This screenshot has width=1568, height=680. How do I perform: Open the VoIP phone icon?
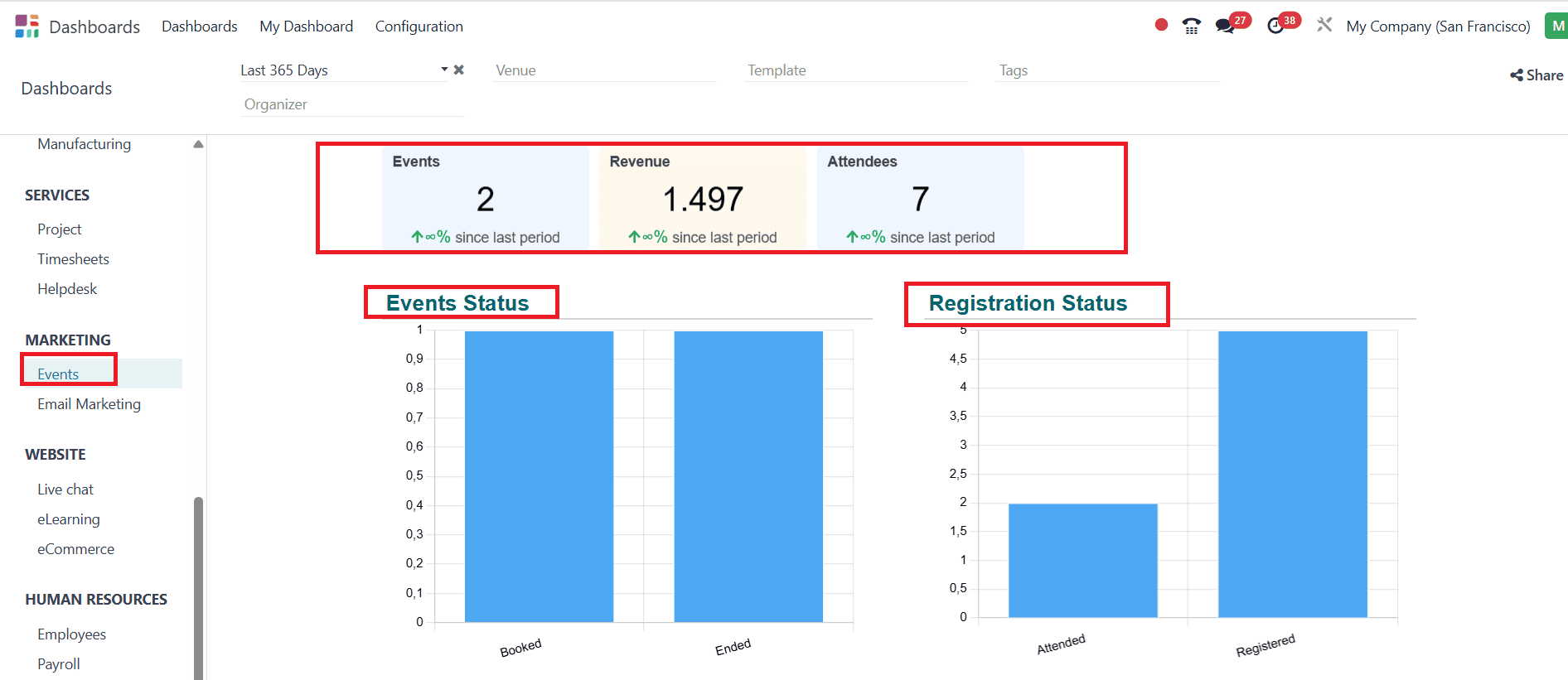(x=1191, y=26)
